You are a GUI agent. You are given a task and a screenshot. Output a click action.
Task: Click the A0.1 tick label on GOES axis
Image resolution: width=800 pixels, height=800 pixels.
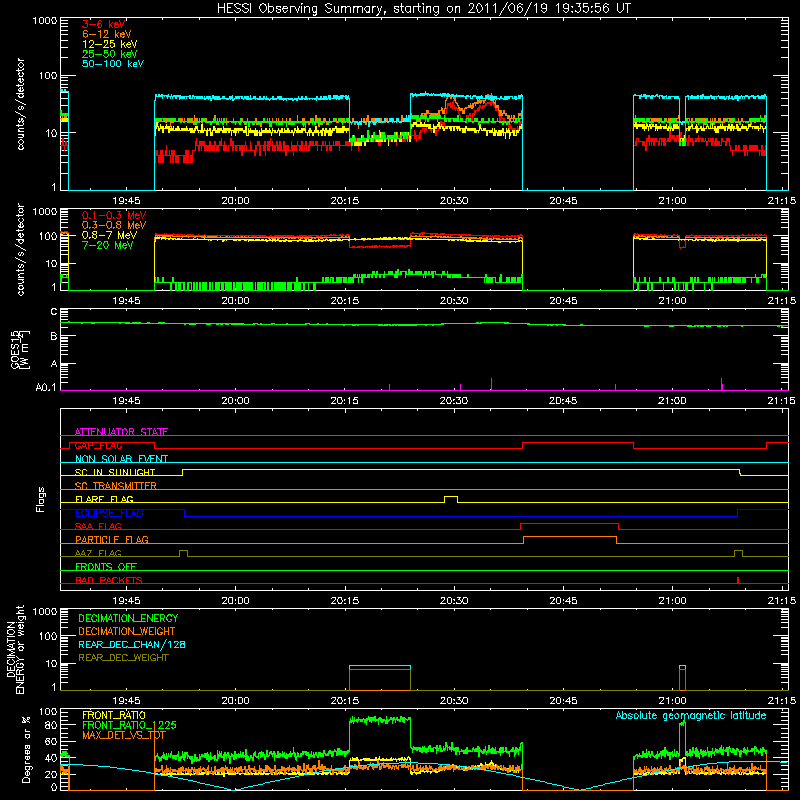(46, 388)
